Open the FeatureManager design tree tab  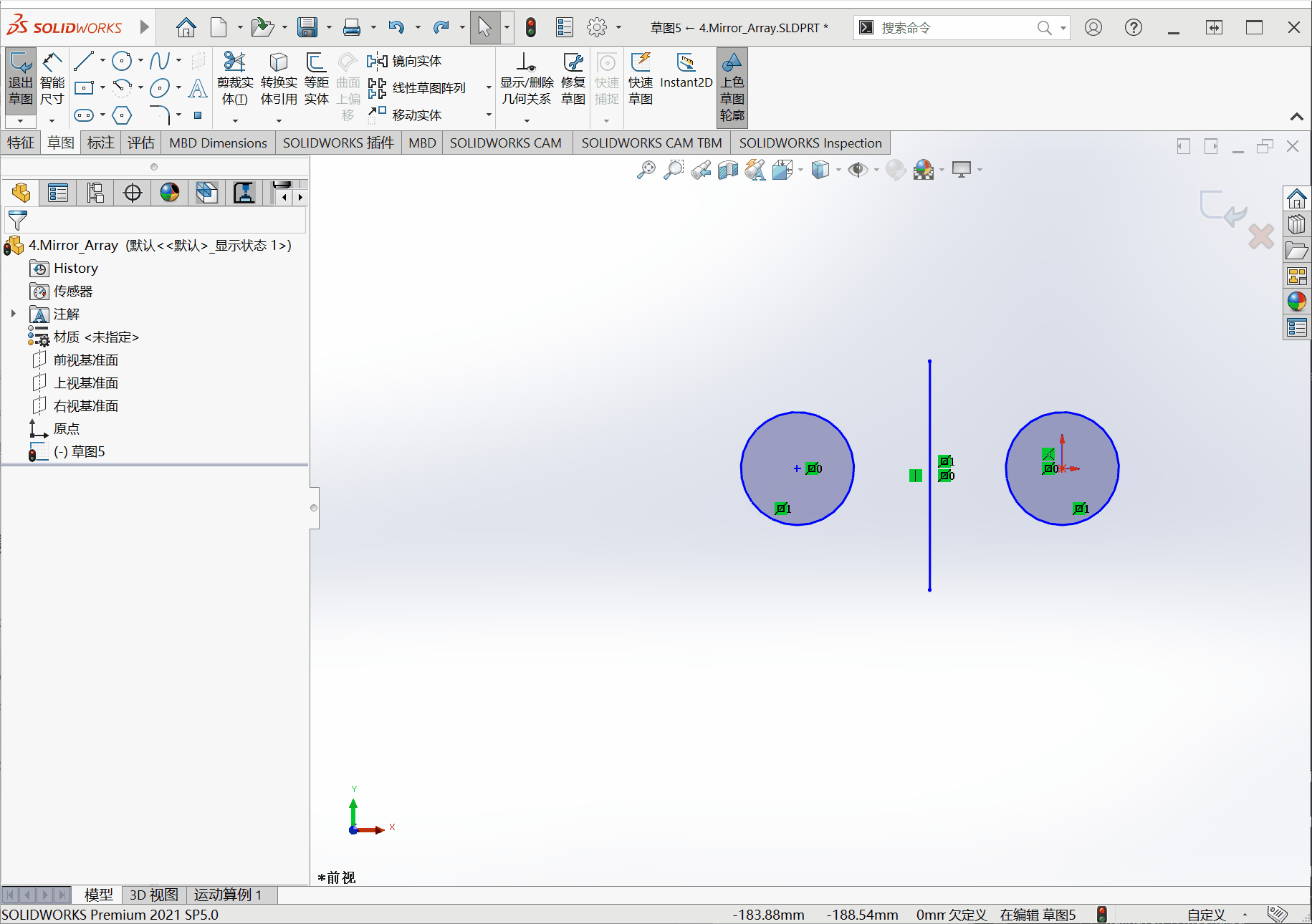20,193
